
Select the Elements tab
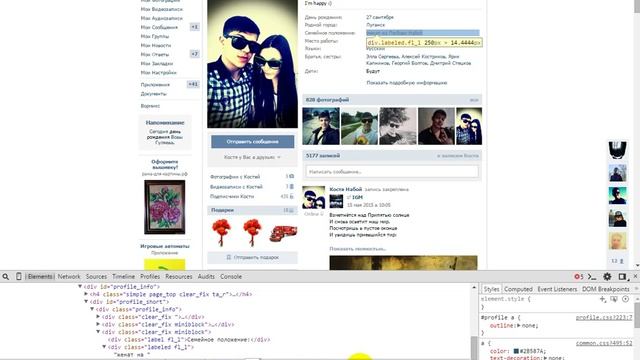[x=40, y=276]
